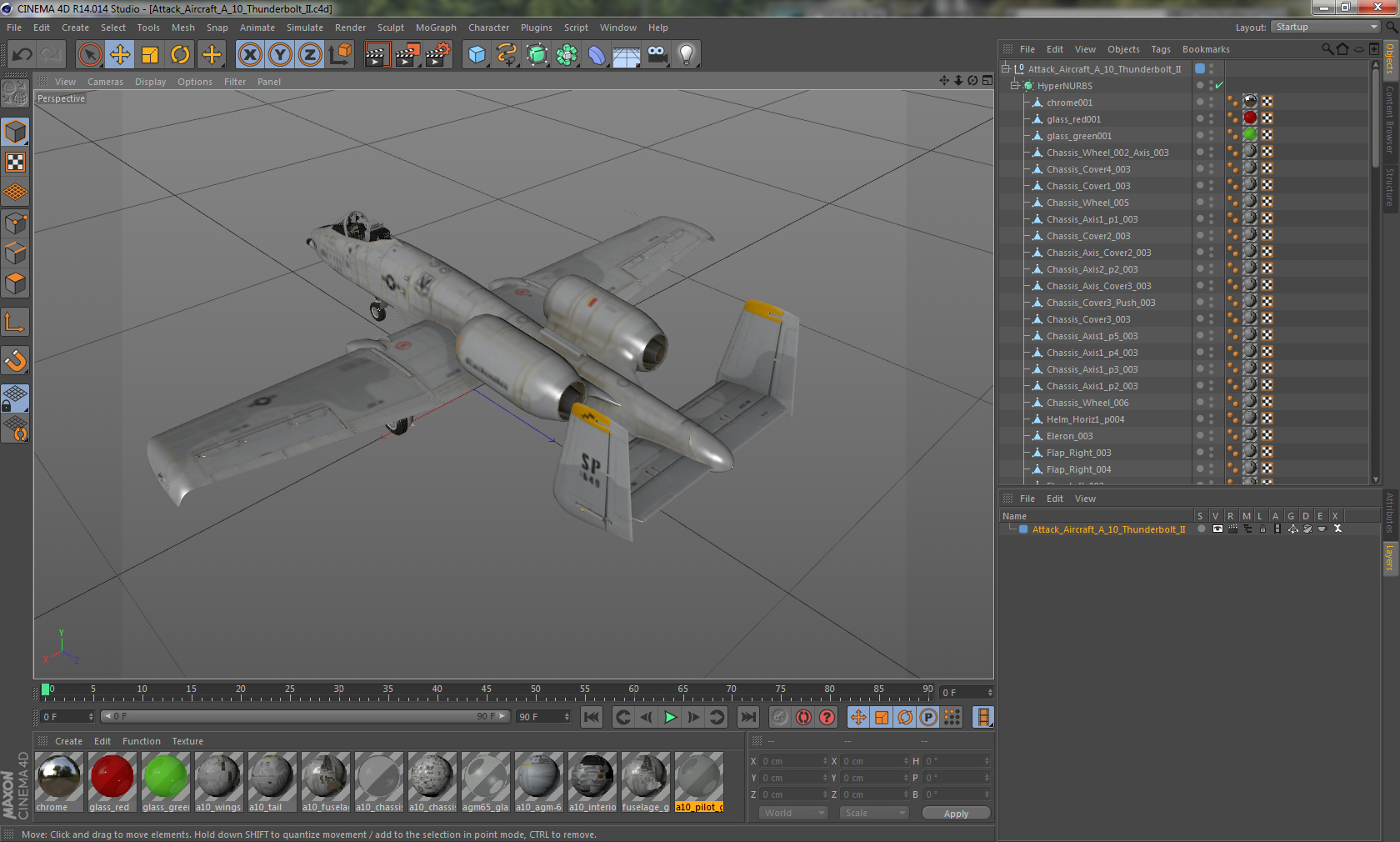Select the chrome material thumbnail
The width and height of the screenshot is (1400, 842).
pyautogui.click(x=59, y=776)
